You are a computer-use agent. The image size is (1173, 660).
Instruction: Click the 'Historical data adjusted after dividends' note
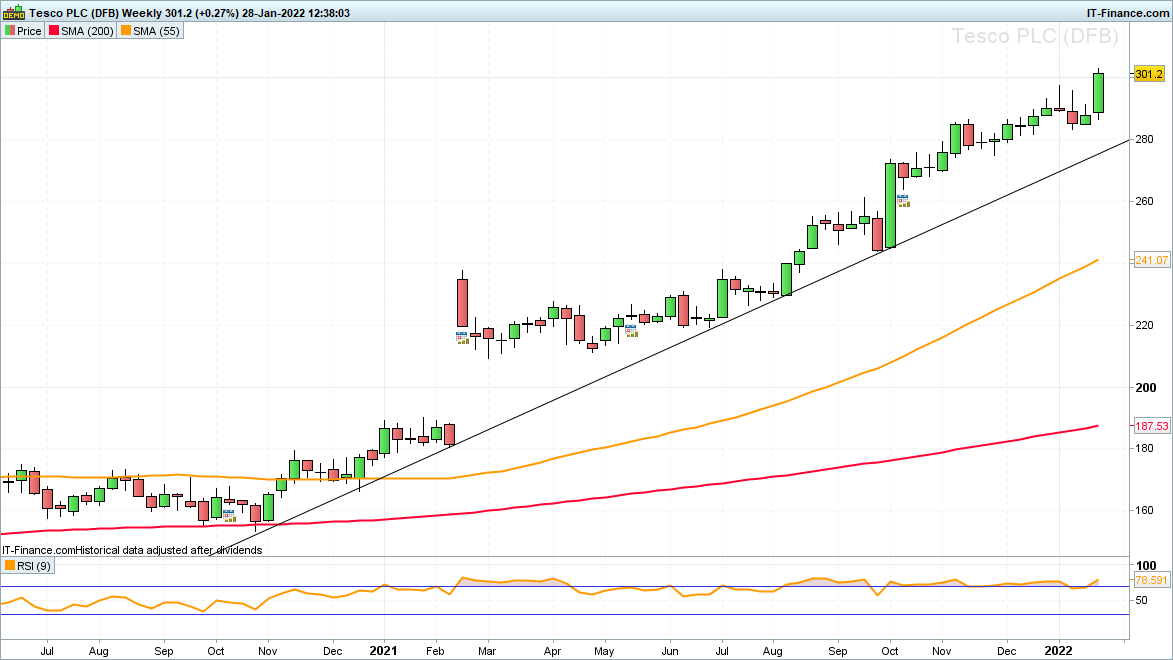[169, 550]
